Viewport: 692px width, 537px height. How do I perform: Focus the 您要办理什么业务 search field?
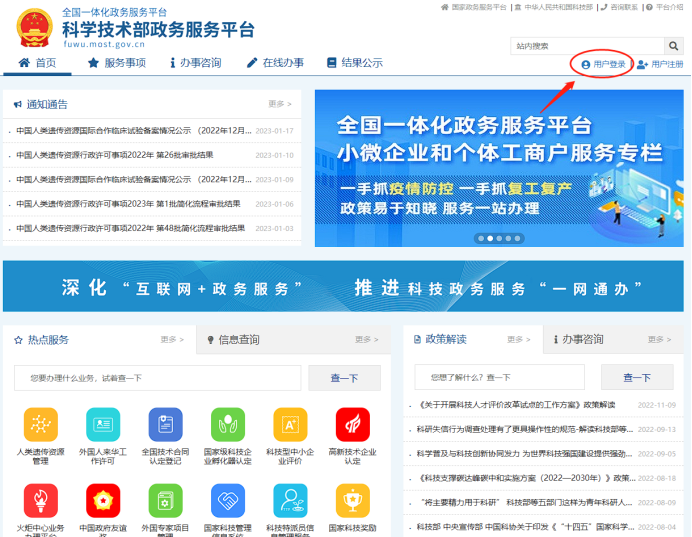click(158, 378)
